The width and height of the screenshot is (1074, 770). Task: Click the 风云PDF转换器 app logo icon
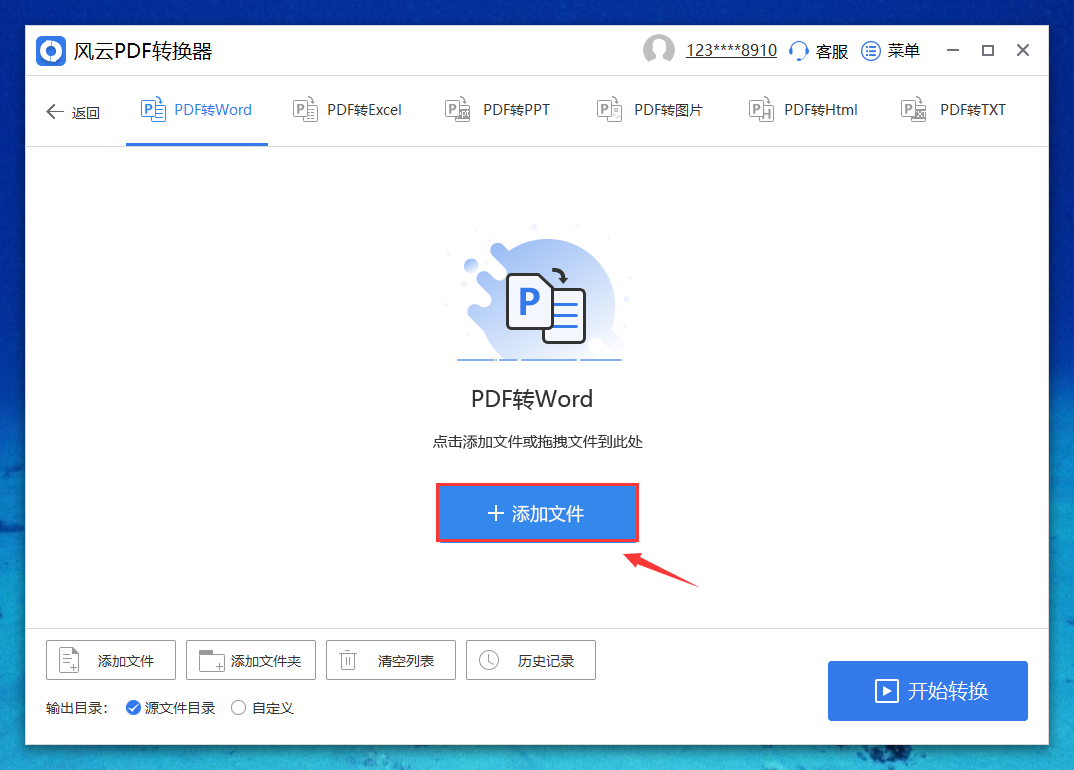click(51, 51)
